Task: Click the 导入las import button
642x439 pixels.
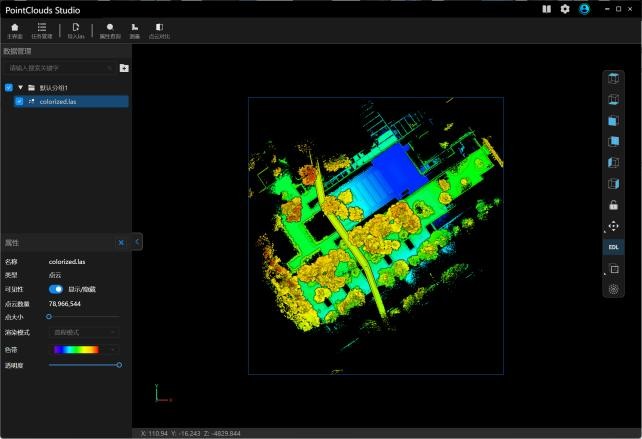Action: click(x=75, y=30)
